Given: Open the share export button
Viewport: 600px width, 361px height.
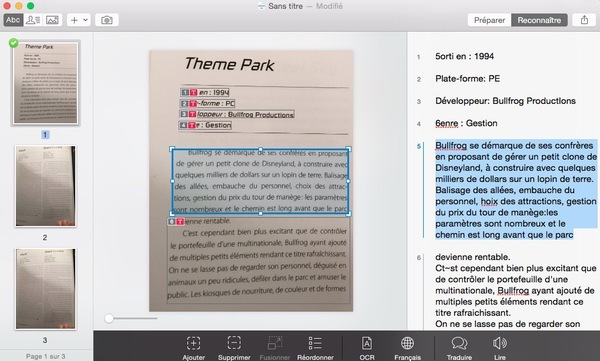Looking at the screenshot, I should tap(584, 20).
